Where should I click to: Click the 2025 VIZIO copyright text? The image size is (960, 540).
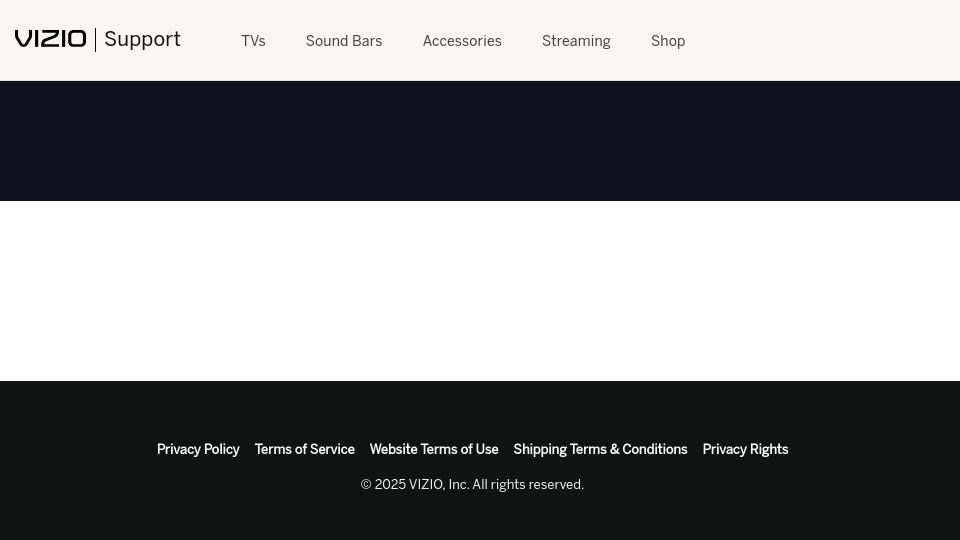[472, 484]
